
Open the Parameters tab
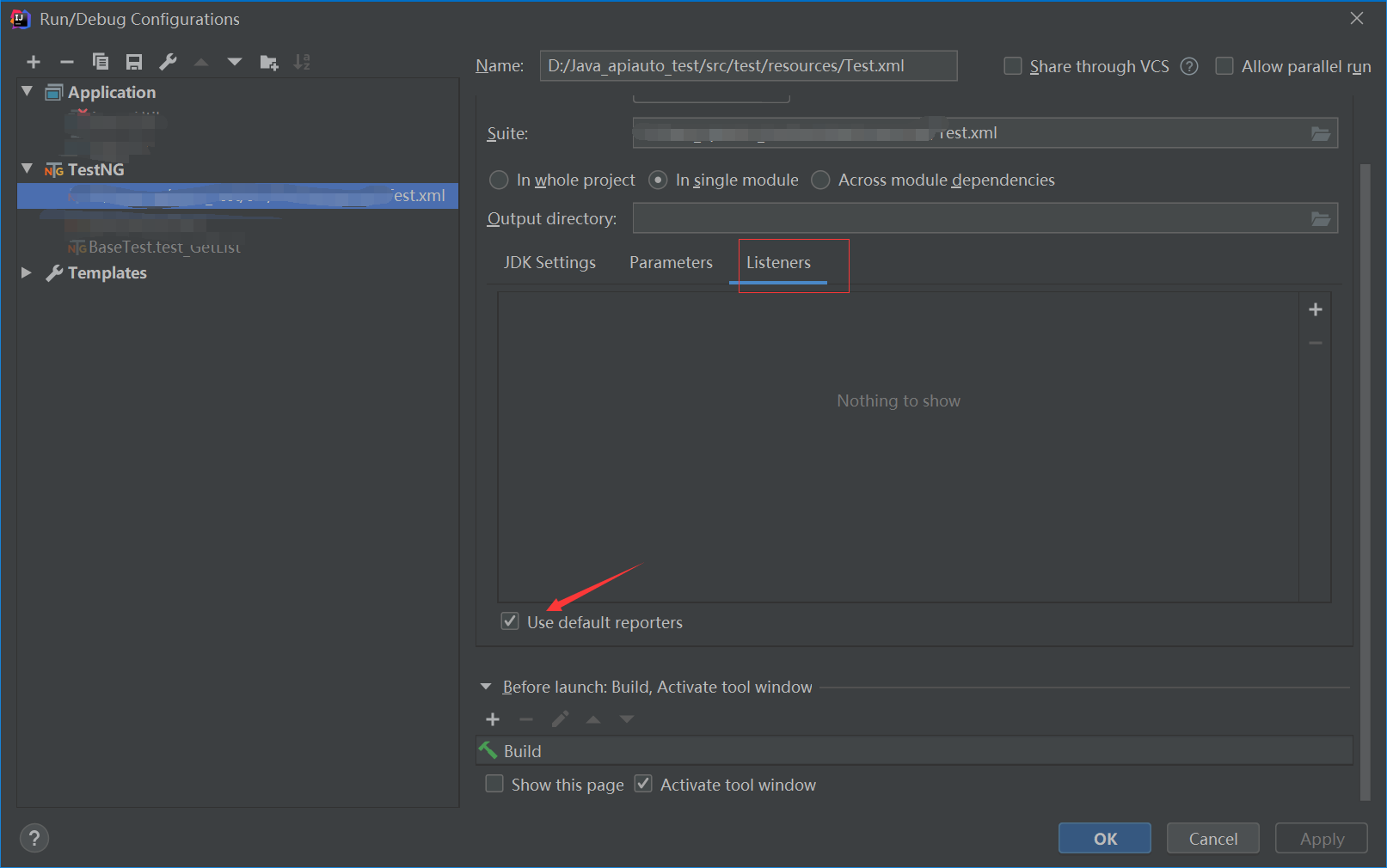click(671, 263)
